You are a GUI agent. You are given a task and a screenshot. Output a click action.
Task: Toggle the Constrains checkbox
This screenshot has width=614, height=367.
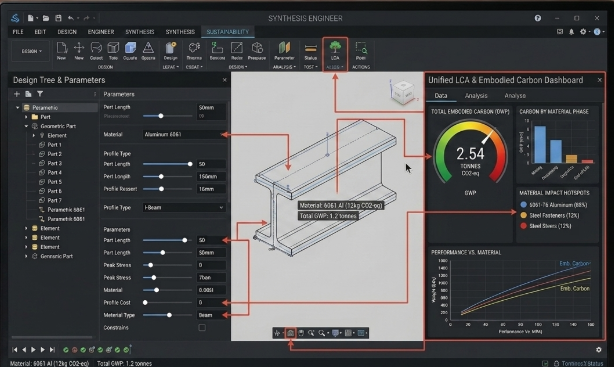click(x=202, y=327)
